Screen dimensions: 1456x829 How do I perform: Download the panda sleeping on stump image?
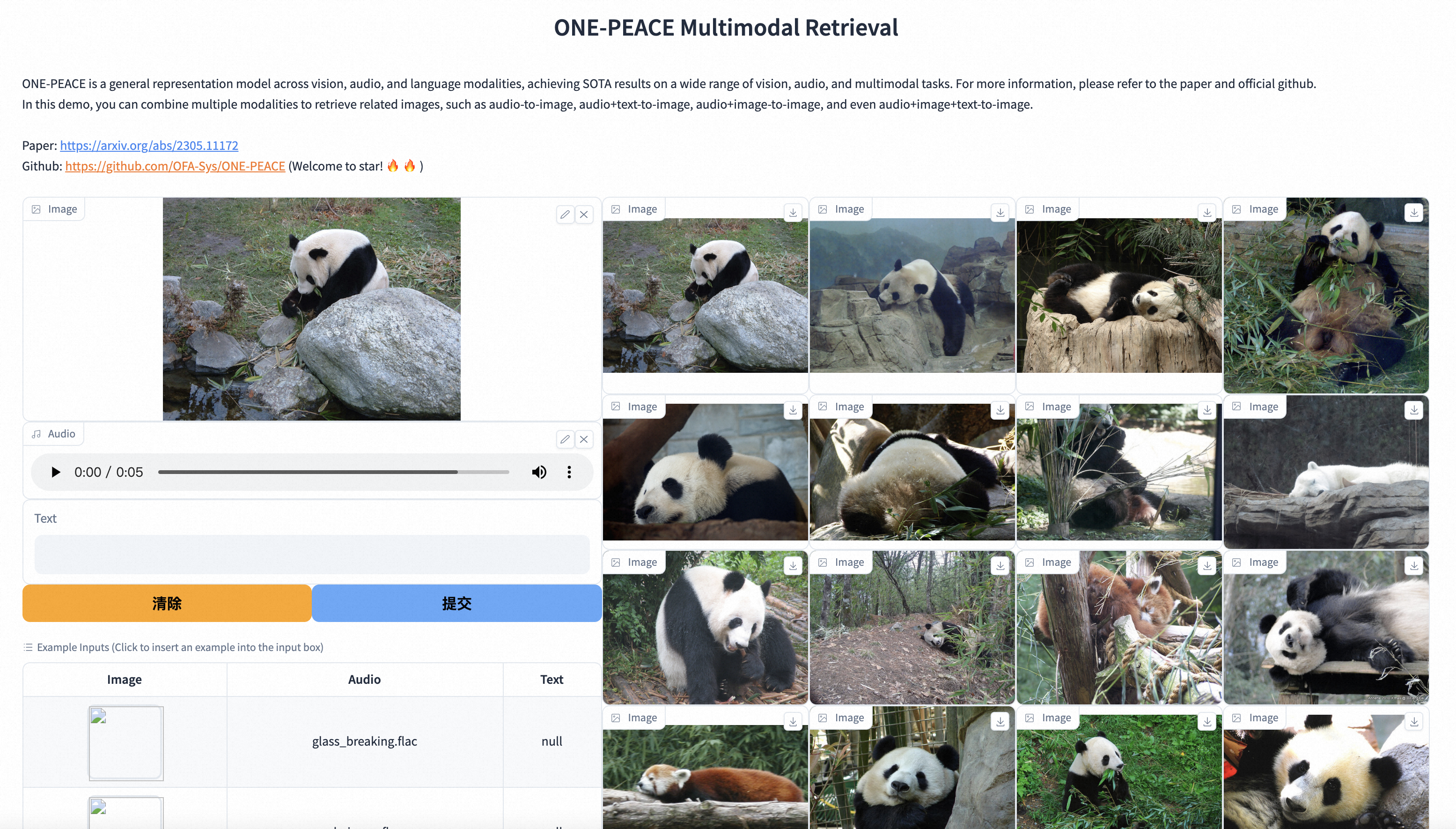coord(1207,212)
